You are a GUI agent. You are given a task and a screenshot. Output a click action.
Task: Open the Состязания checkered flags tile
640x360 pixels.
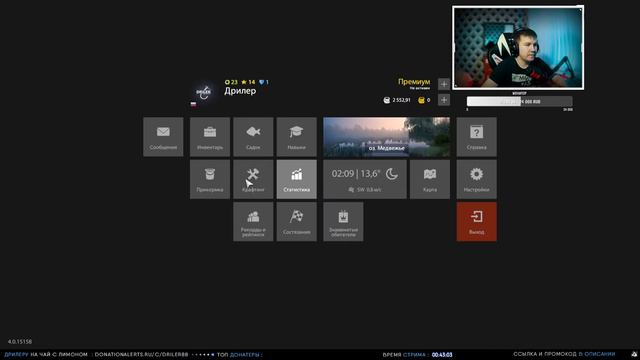296,222
